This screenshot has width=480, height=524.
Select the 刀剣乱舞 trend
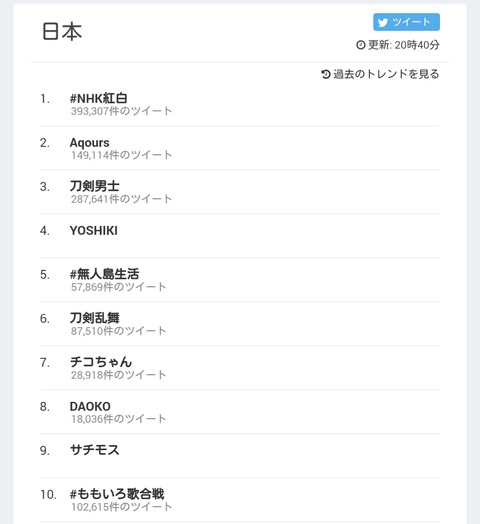click(x=95, y=318)
